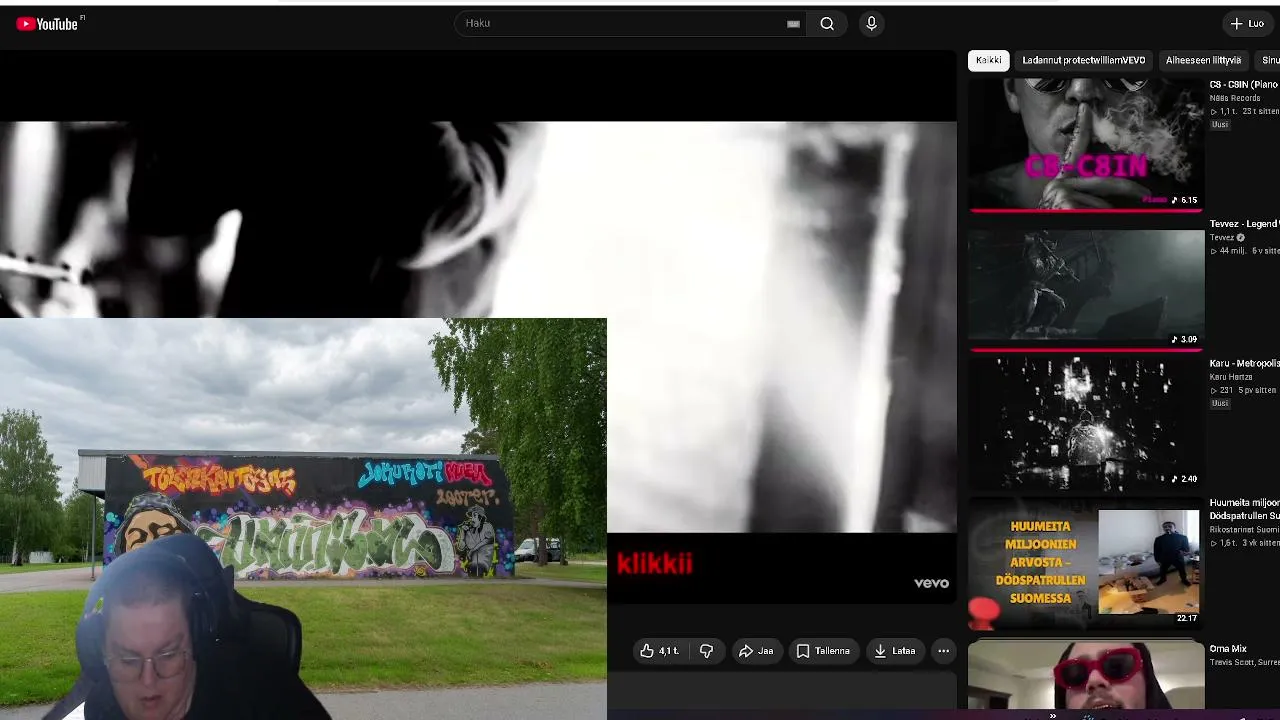
Task: Like the video with thumbs up
Action: click(x=659, y=651)
